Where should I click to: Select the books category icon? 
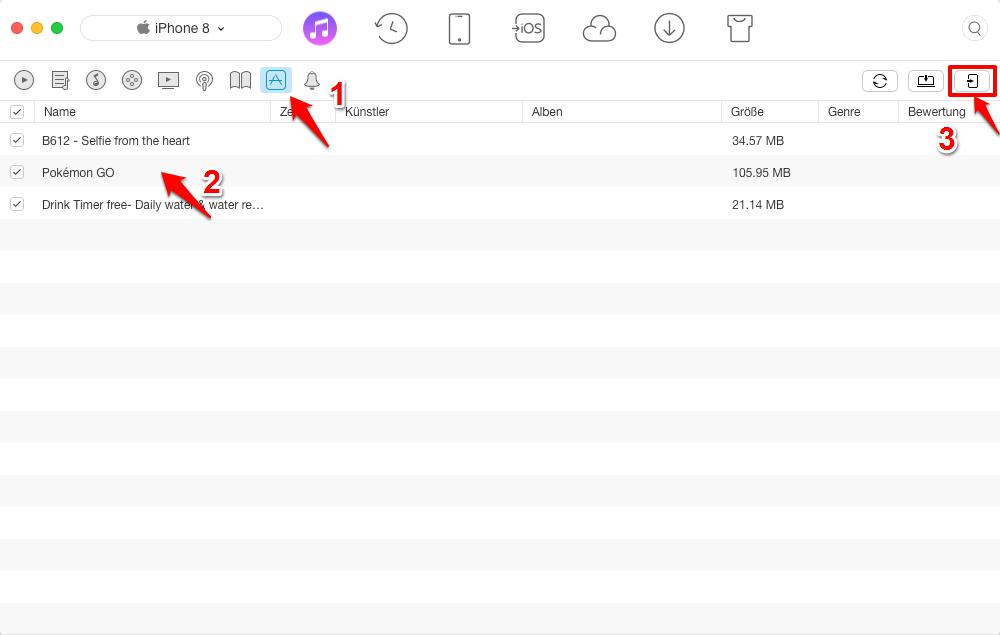tap(240, 80)
